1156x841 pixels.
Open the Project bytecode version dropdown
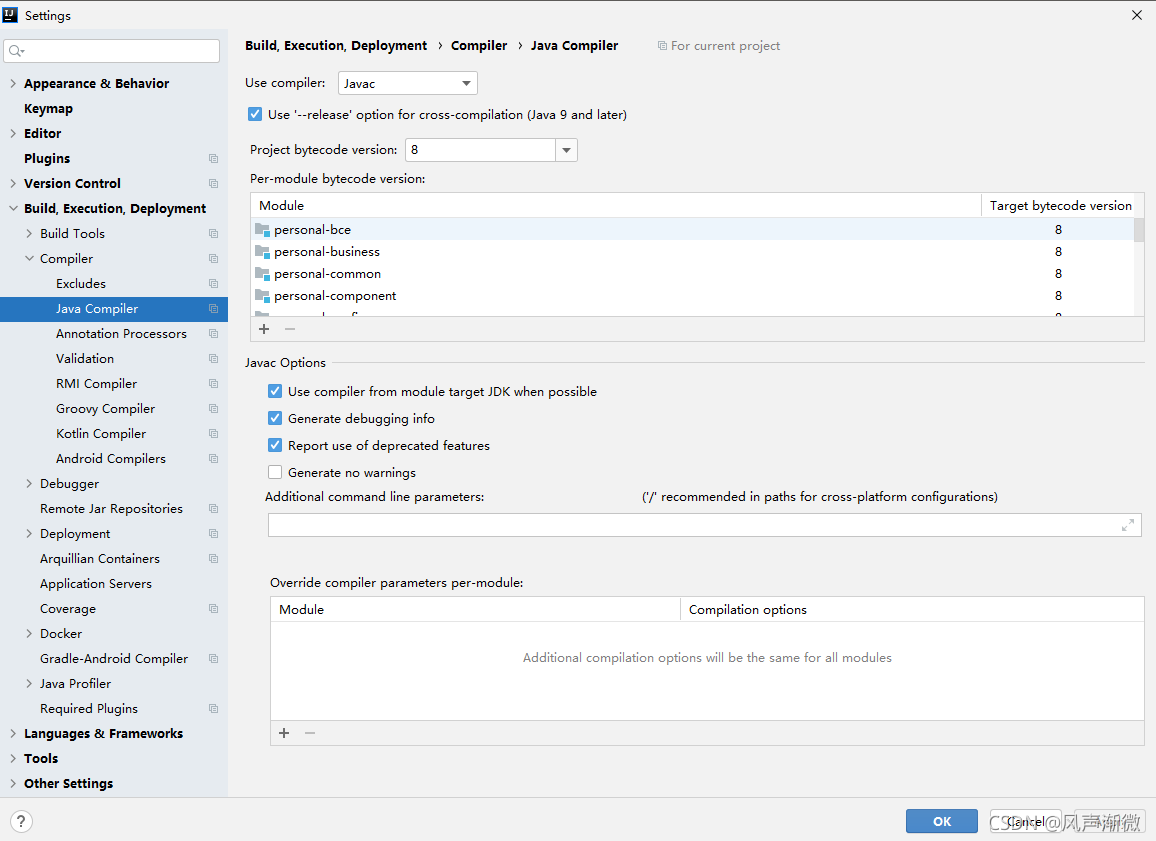567,150
